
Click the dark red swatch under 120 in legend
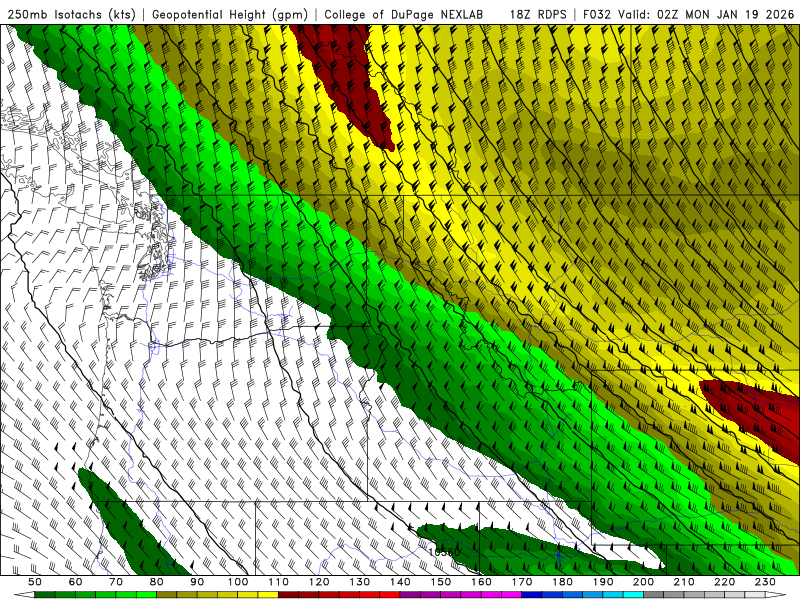(x=309, y=594)
